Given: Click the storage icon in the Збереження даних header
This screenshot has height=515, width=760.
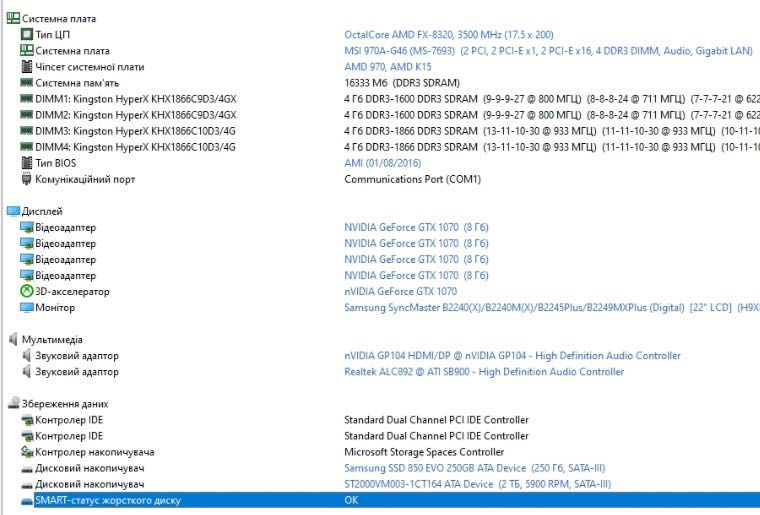Looking at the screenshot, I should pos(14,403).
